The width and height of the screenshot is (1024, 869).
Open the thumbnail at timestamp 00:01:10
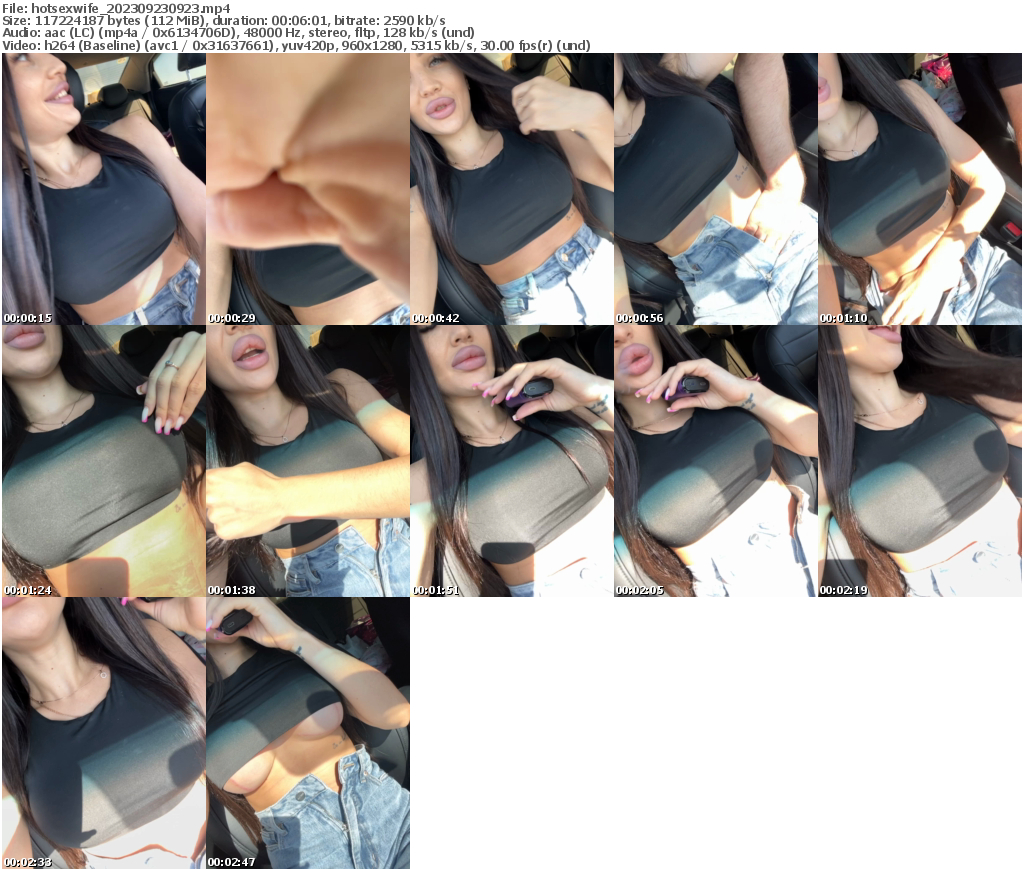point(920,190)
